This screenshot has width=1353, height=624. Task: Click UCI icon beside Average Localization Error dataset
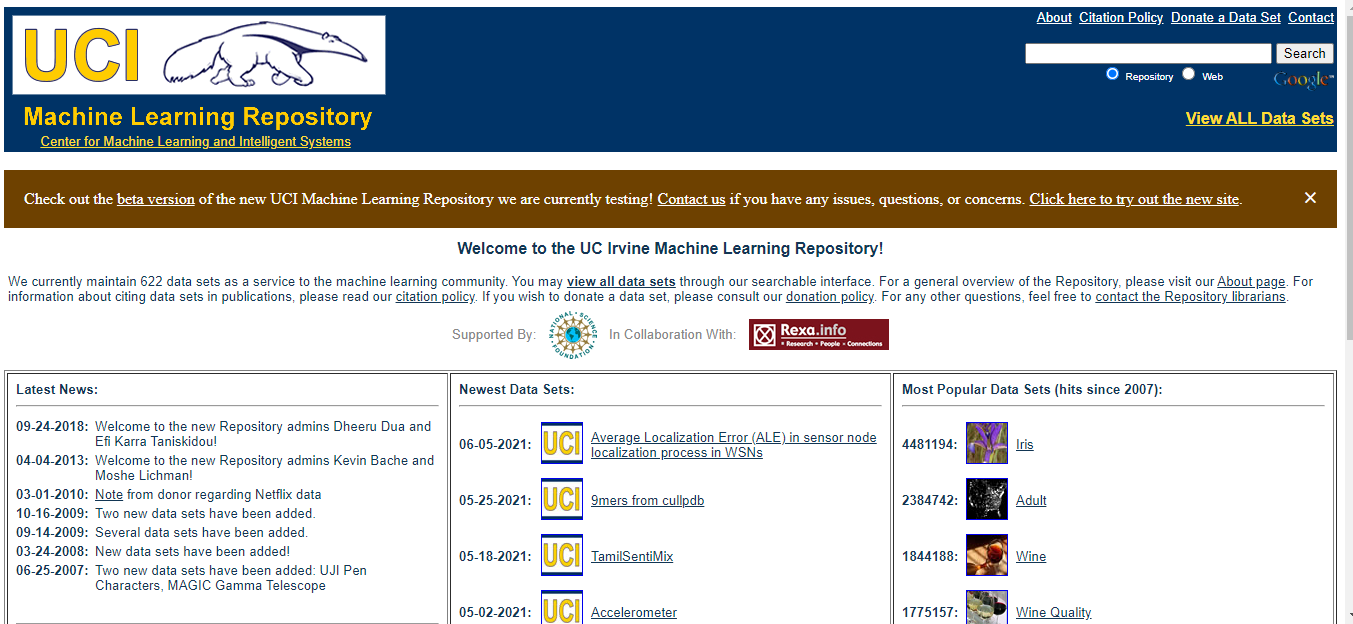click(562, 443)
